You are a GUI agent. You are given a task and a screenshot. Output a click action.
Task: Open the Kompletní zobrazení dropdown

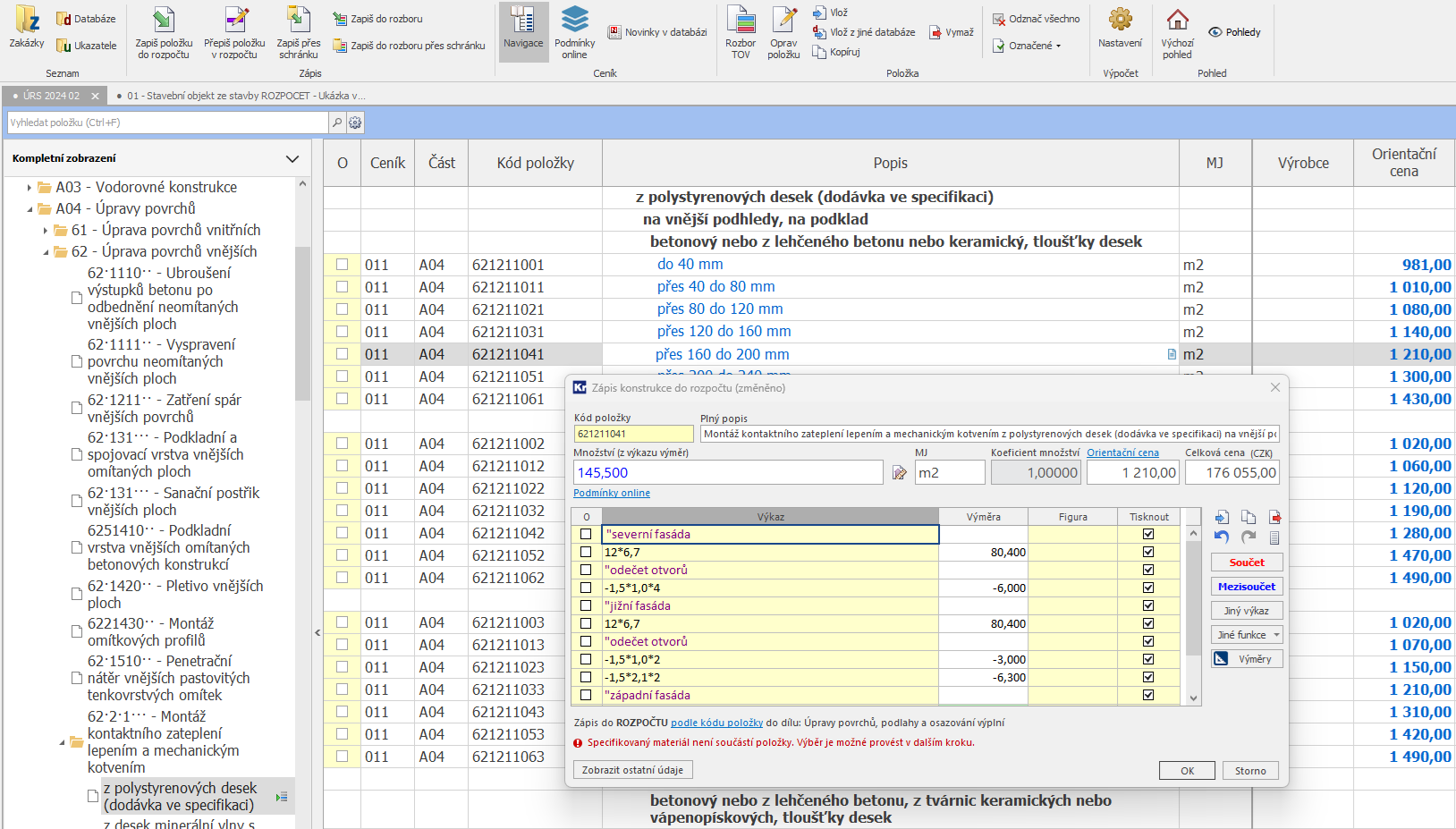(292, 158)
